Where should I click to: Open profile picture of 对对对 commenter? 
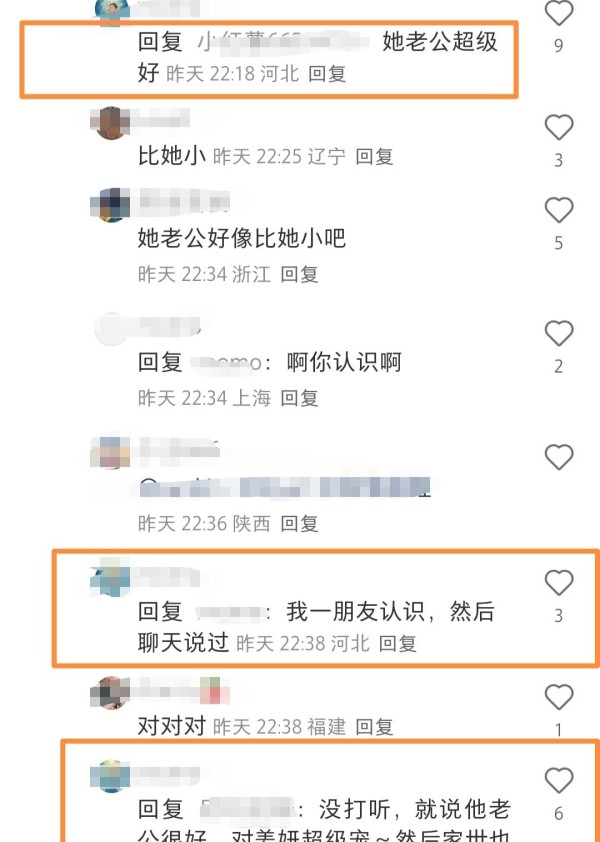point(111,693)
